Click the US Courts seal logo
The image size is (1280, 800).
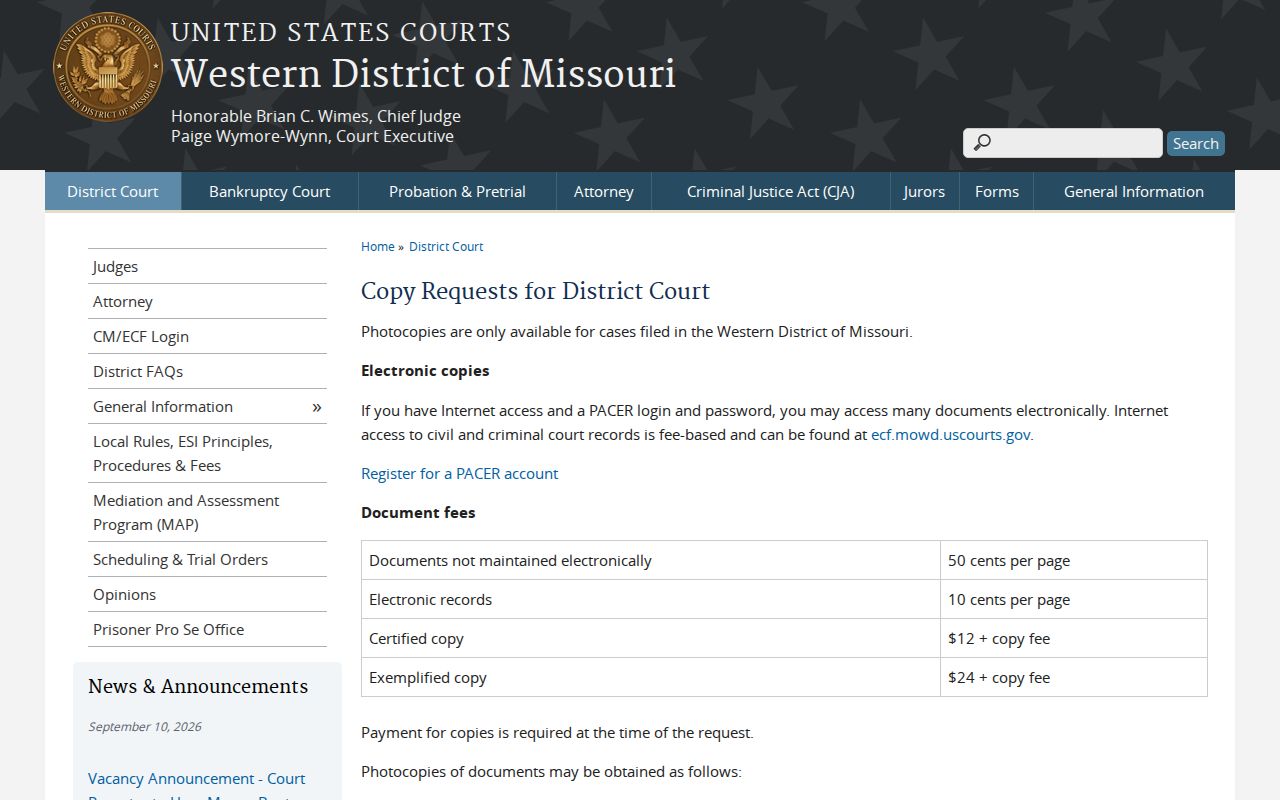coord(108,67)
